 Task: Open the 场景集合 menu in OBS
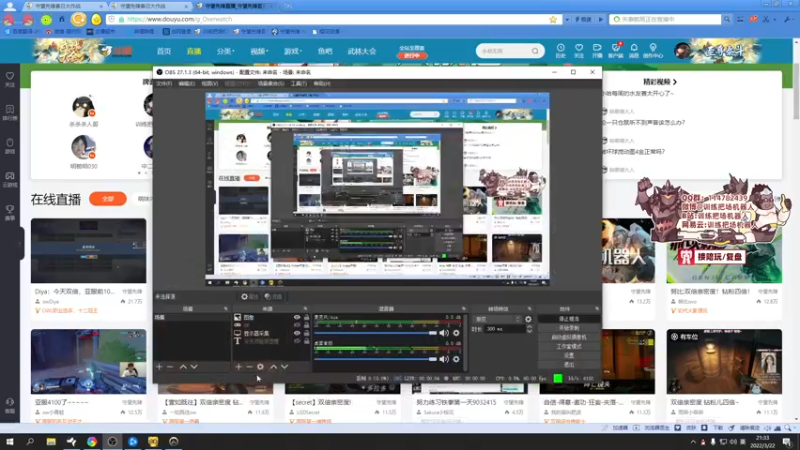270,84
